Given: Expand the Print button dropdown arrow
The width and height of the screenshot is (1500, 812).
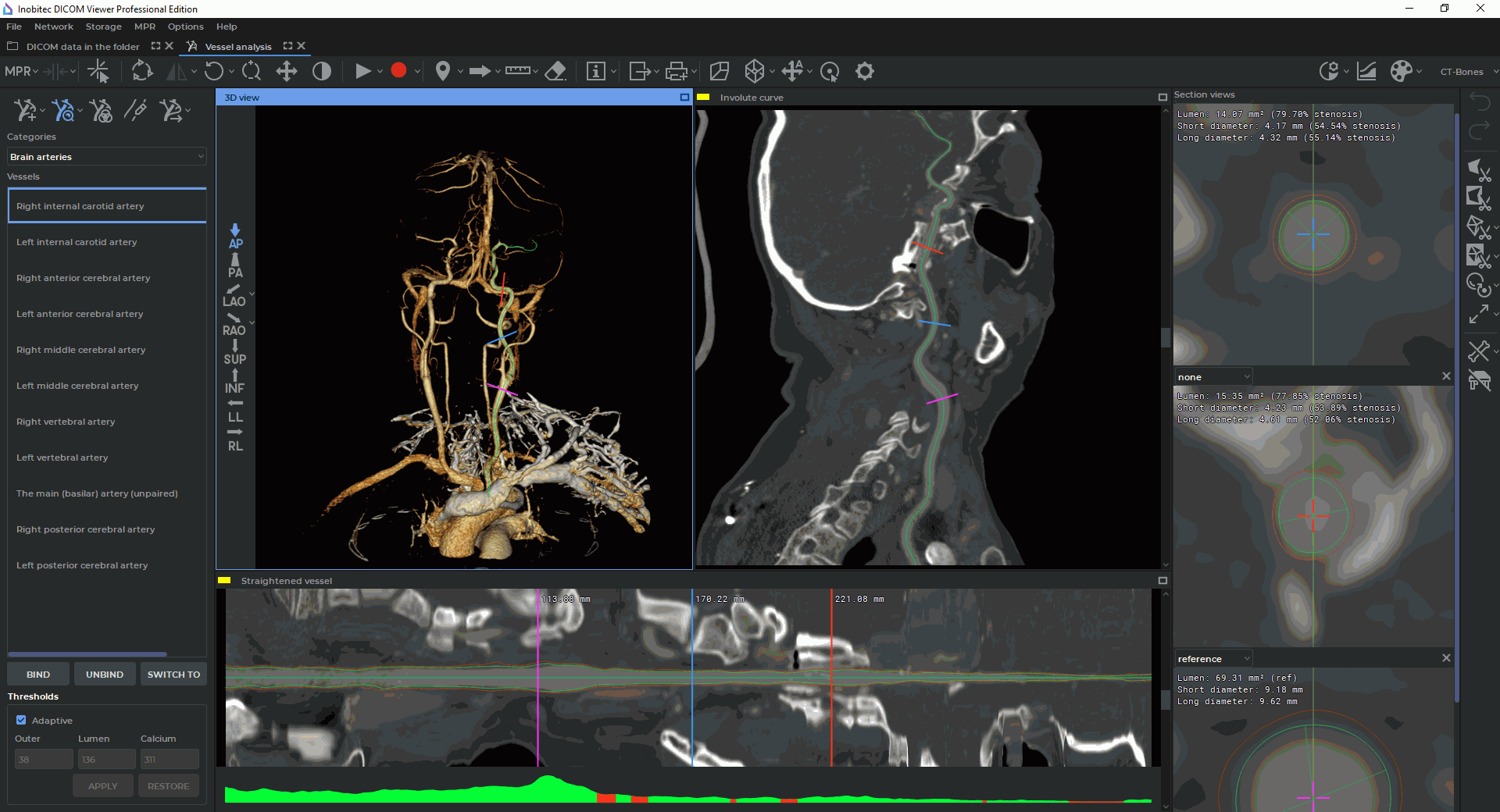Looking at the screenshot, I should point(695,72).
